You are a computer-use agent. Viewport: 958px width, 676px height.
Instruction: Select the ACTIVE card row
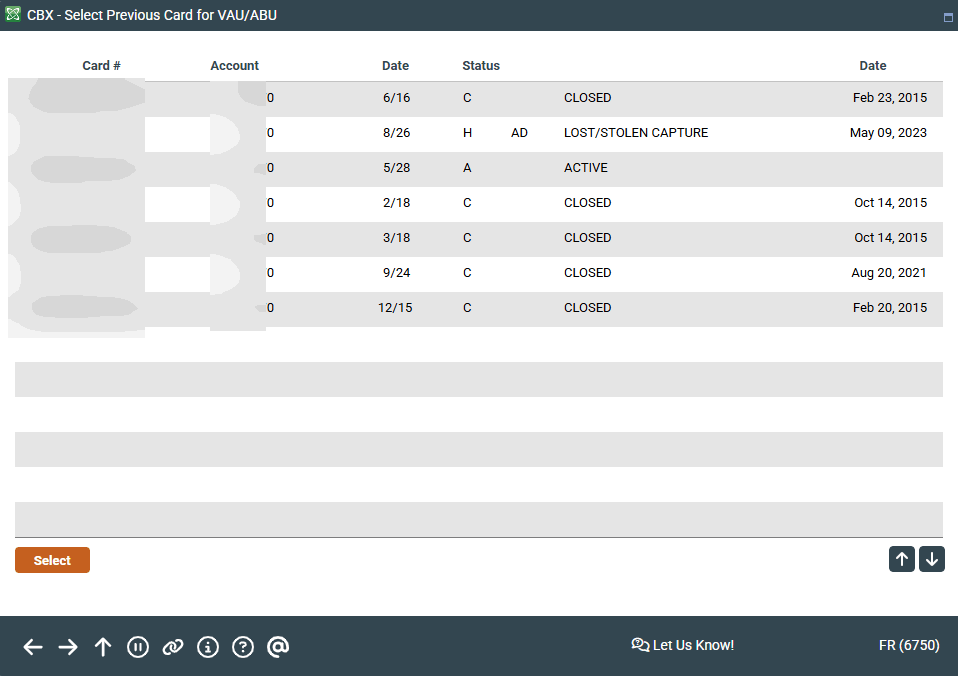point(585,168)
